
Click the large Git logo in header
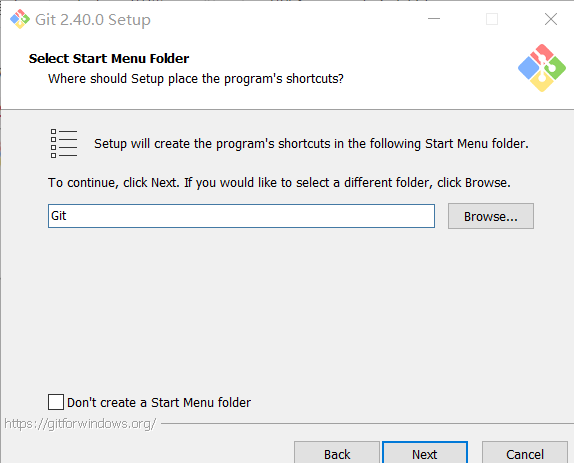click(542, 68)
